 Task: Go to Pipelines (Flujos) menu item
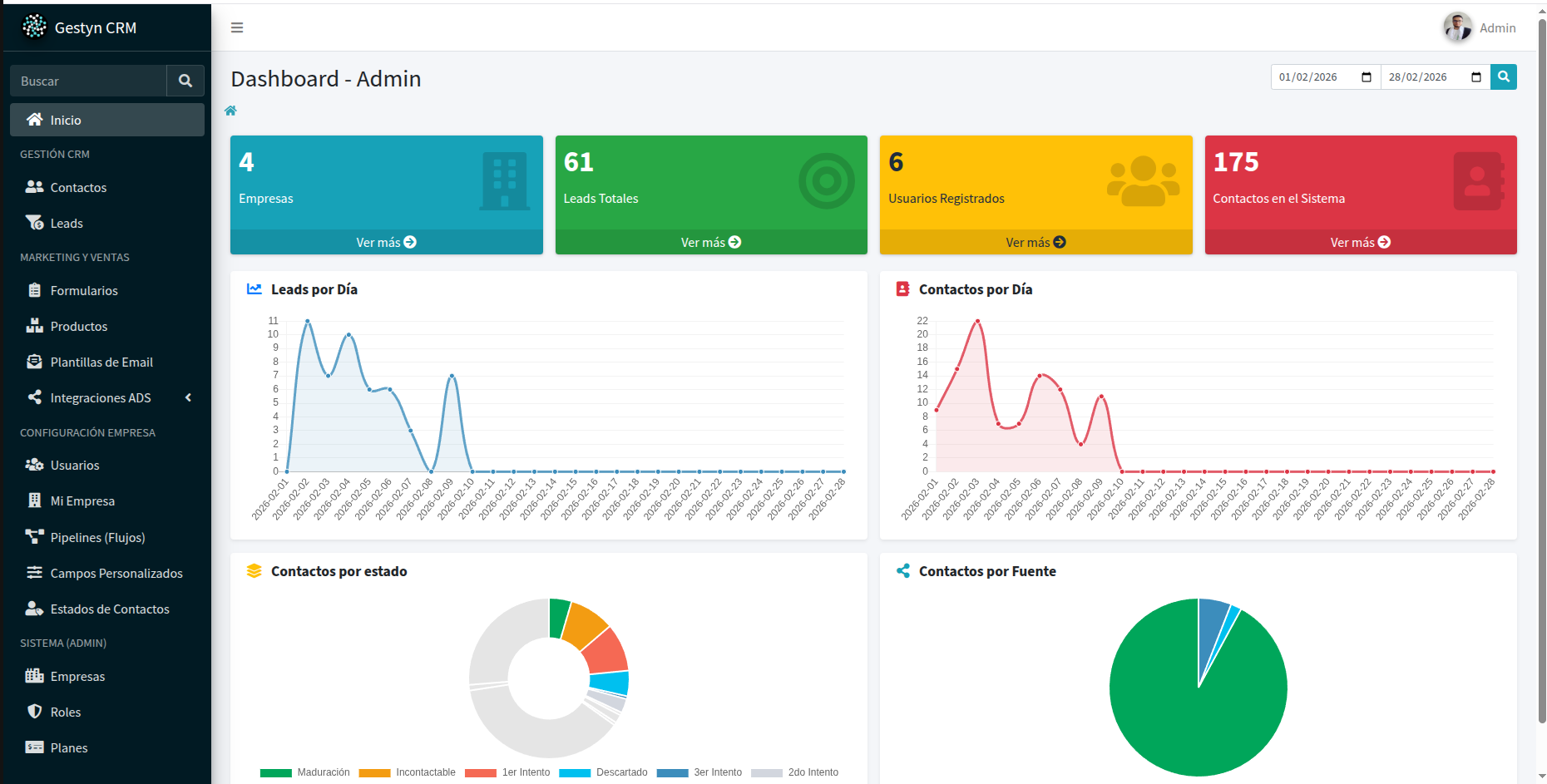click(x=97, y=538)
